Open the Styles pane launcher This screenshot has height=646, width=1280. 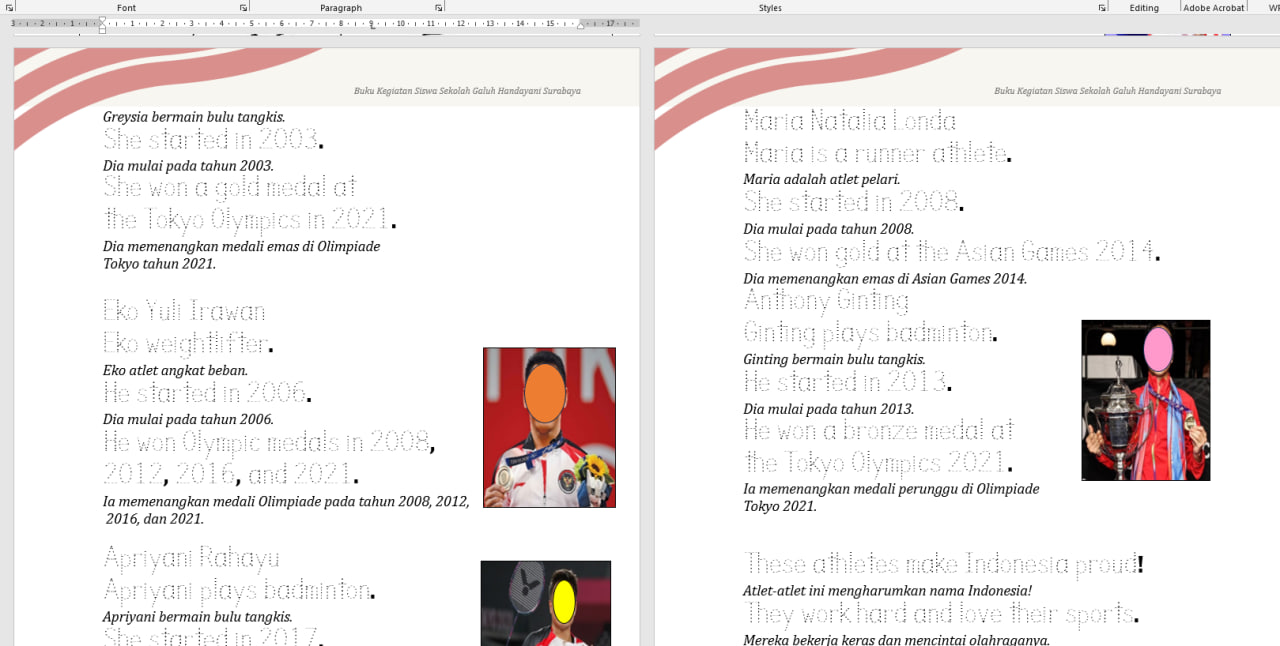1102,8
